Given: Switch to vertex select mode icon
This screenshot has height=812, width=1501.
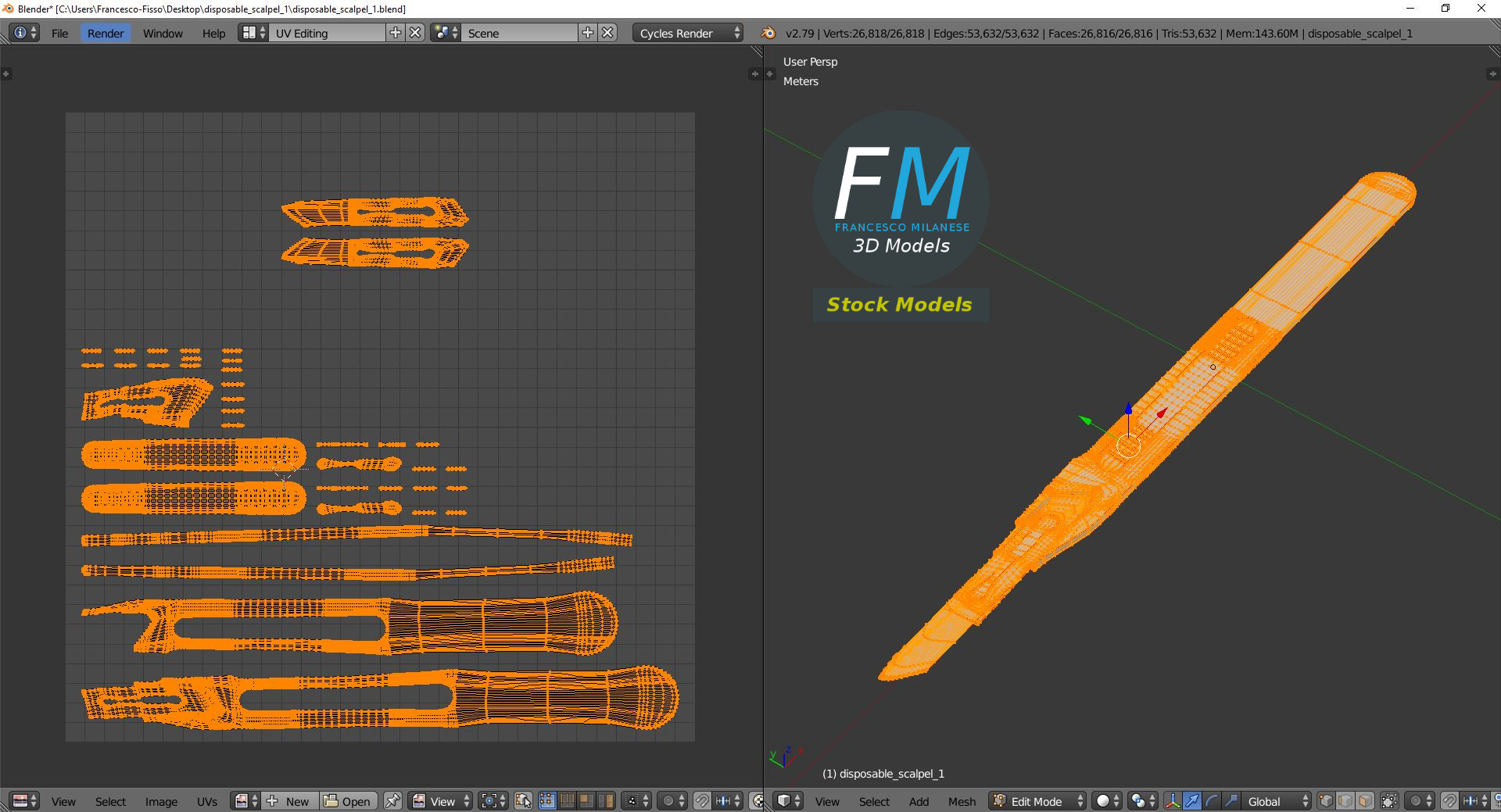Looking at the screenshot, I should coord(1326,801).
